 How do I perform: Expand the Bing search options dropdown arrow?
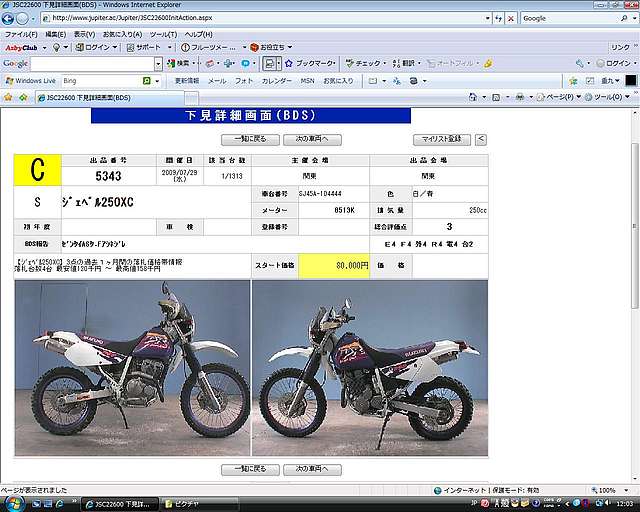[x=157, y=81]
